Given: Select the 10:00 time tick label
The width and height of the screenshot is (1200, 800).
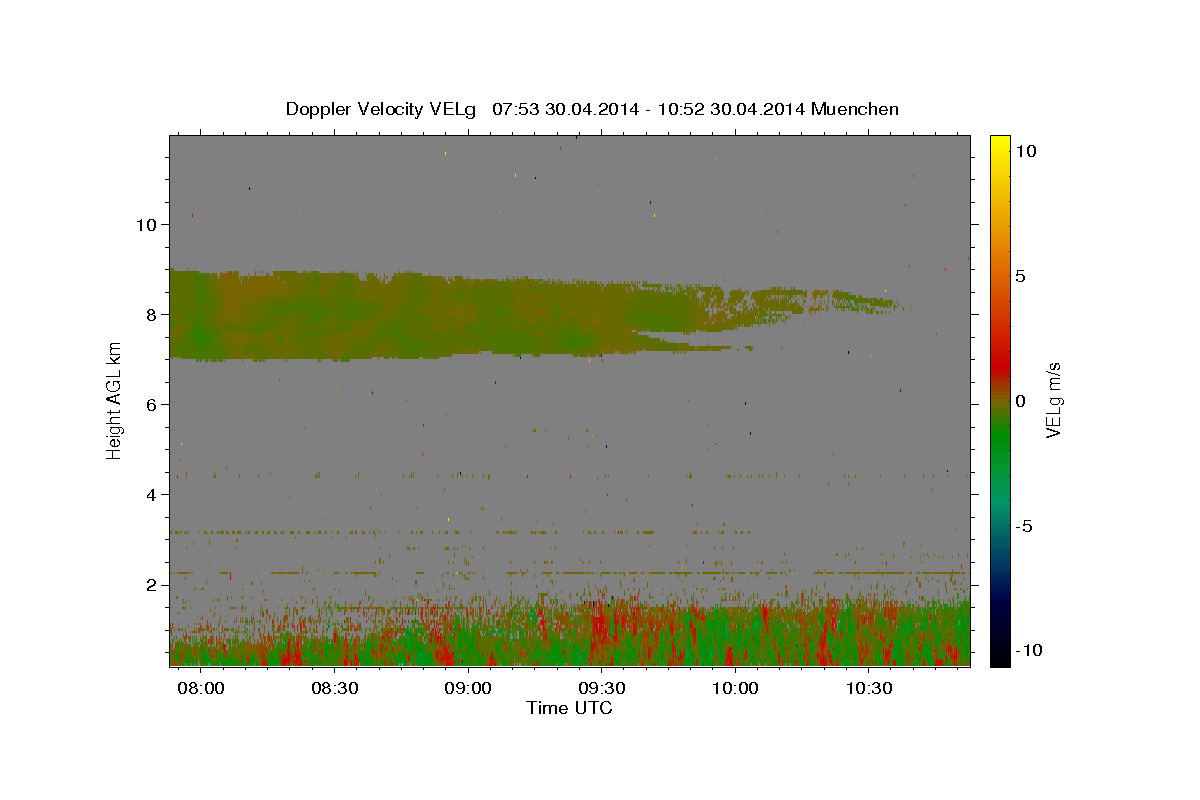Looking at the screenshot, I should click(x=735, y=688).
